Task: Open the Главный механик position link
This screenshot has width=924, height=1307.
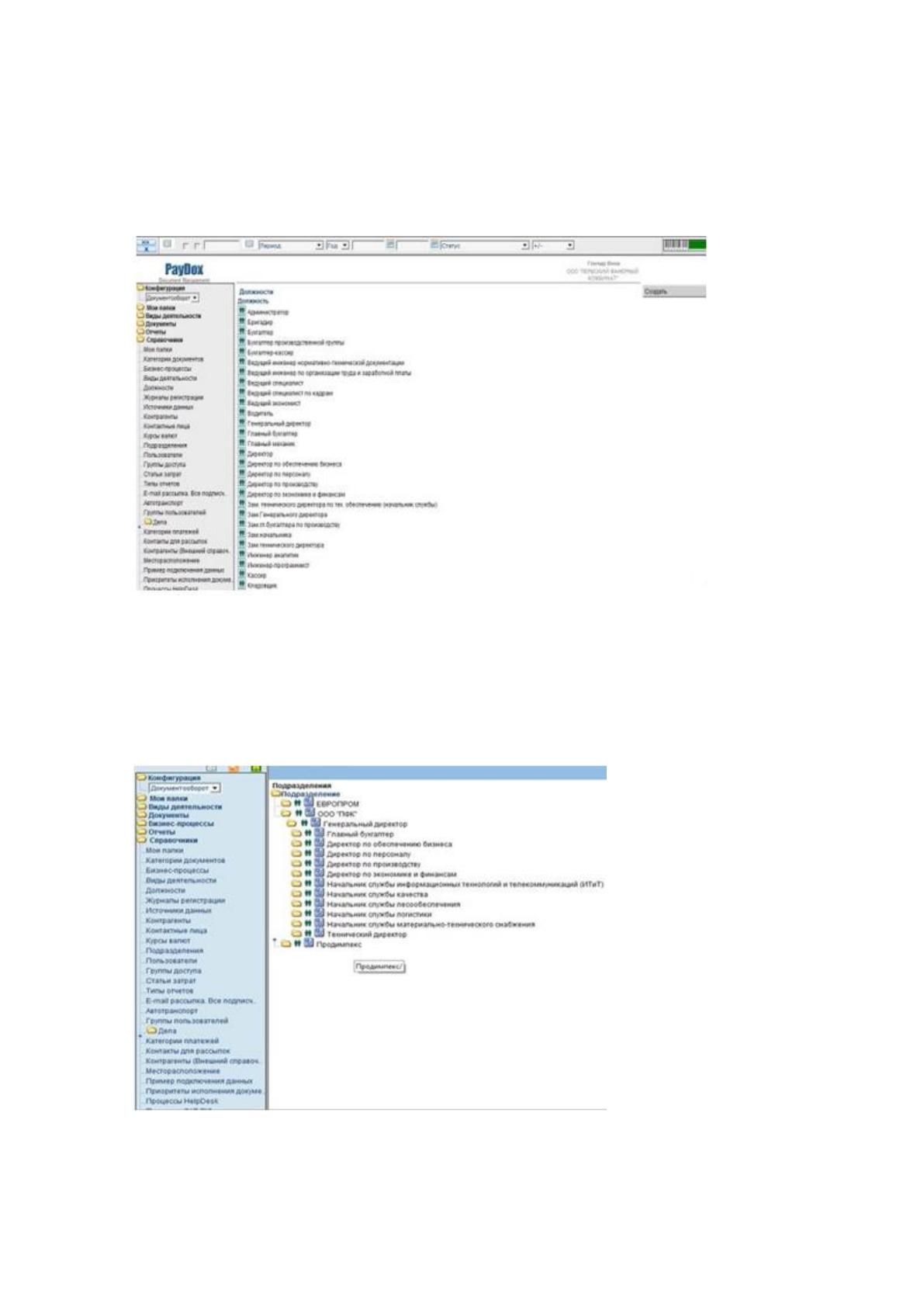Action: coord(272,444)
